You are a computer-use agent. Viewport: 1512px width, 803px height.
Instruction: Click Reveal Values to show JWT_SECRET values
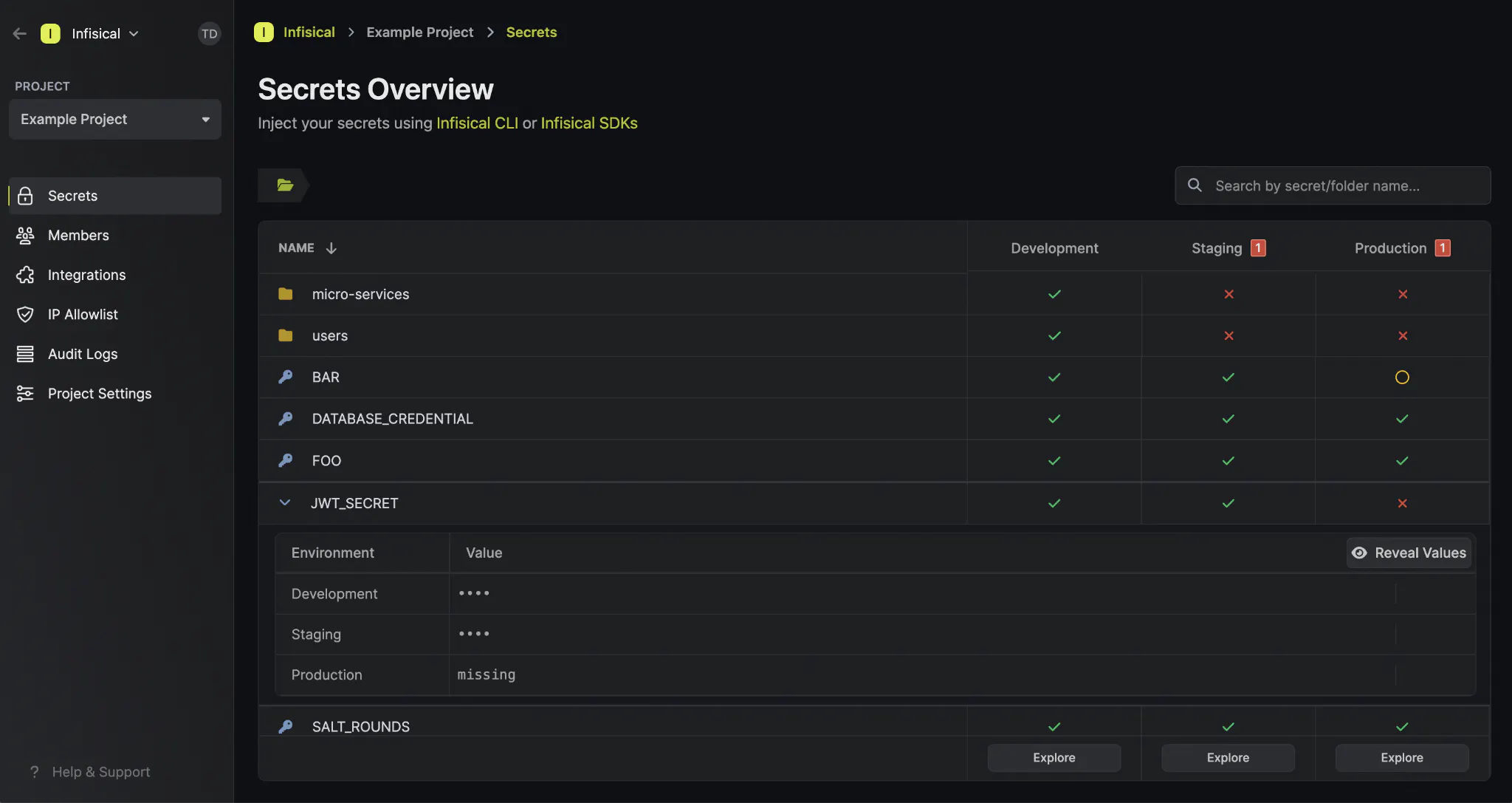1406,552
